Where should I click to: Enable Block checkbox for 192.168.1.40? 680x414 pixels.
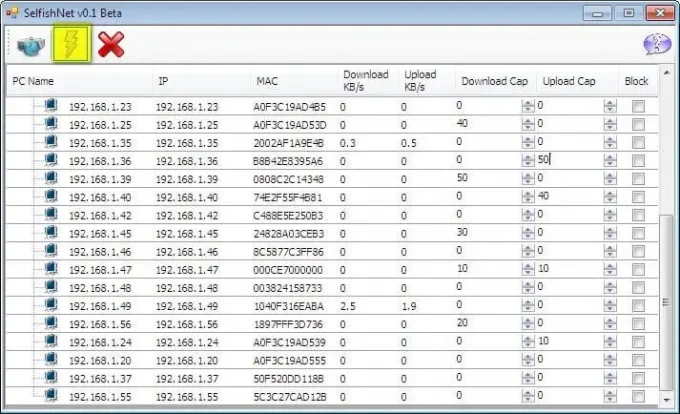click(x=637, y=197)
